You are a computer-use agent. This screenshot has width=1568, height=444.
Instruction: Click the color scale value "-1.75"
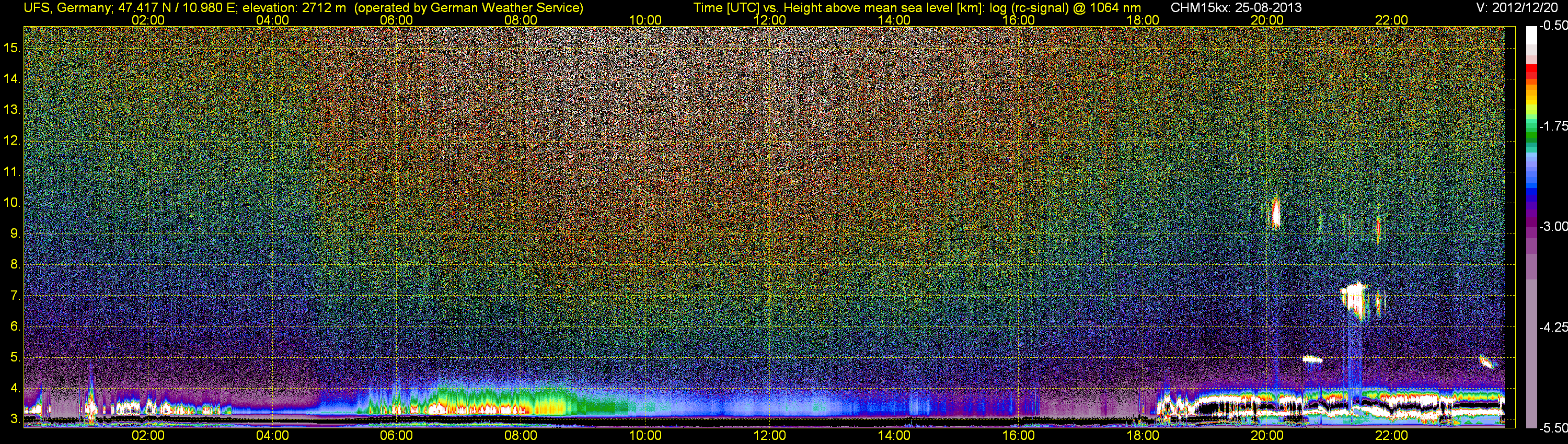click(1553, 126)
